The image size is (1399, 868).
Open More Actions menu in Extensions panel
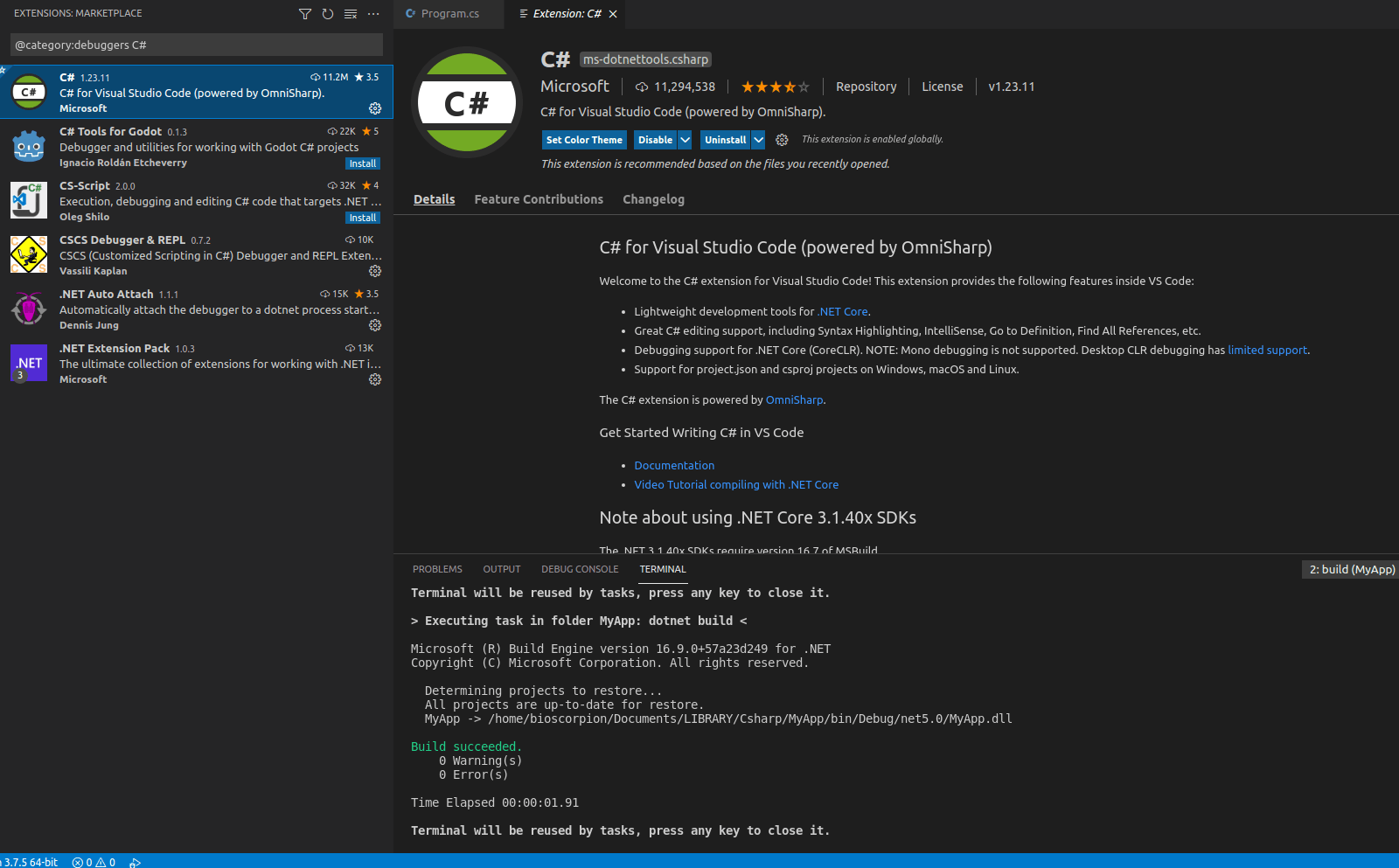pos(373,14)
